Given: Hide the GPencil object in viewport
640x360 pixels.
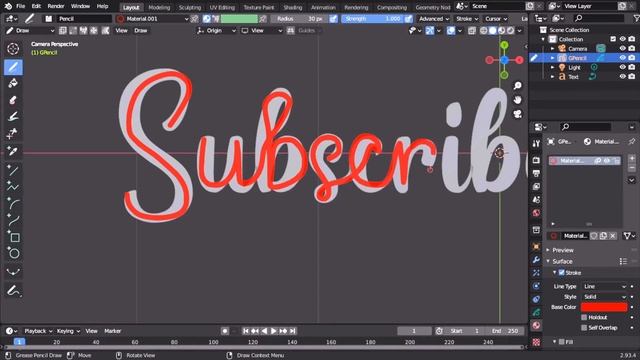Looking at the screenshot, I should [x=622, y=58].
